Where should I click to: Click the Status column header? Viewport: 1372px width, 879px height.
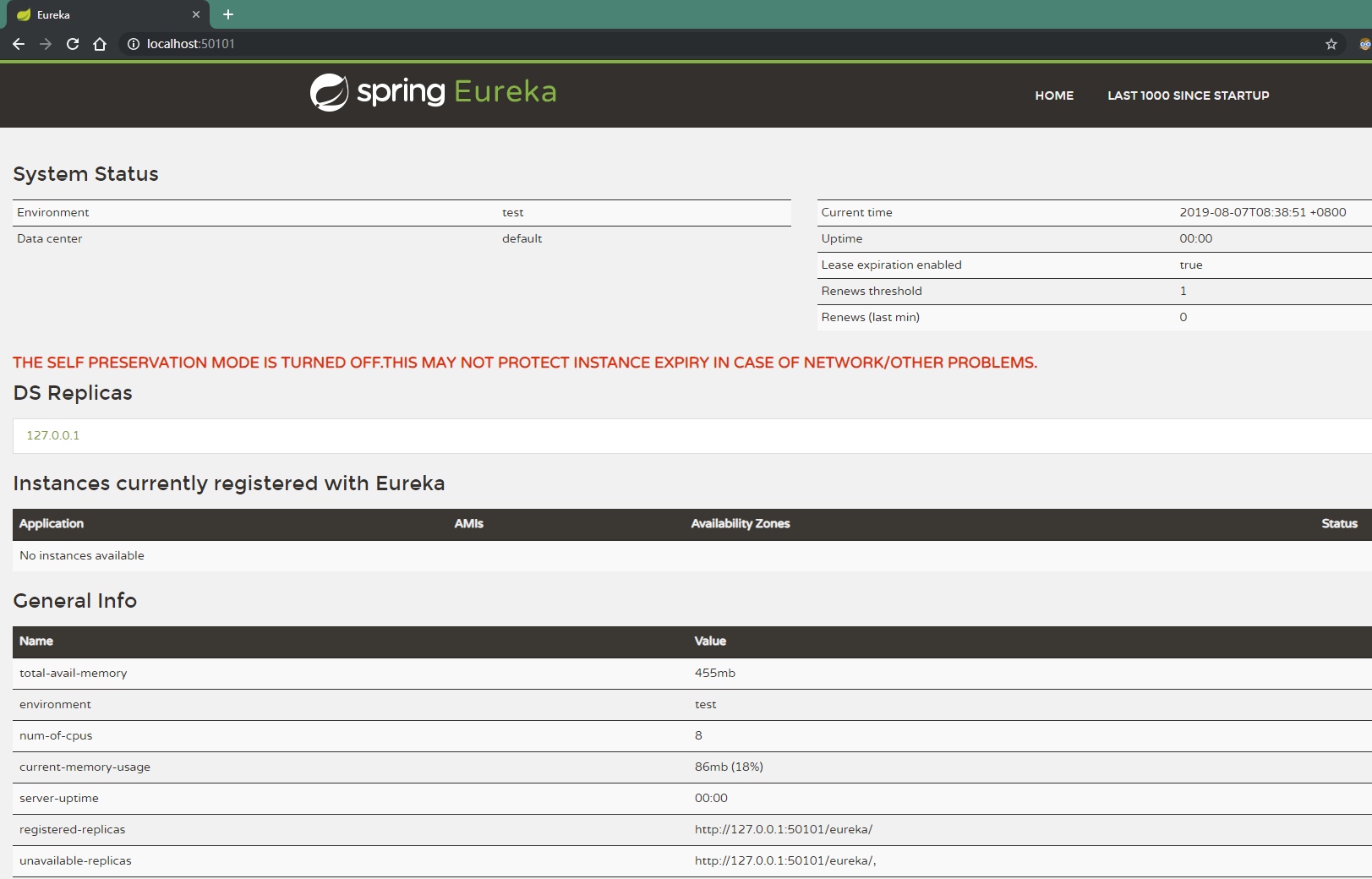(1340, 524)
